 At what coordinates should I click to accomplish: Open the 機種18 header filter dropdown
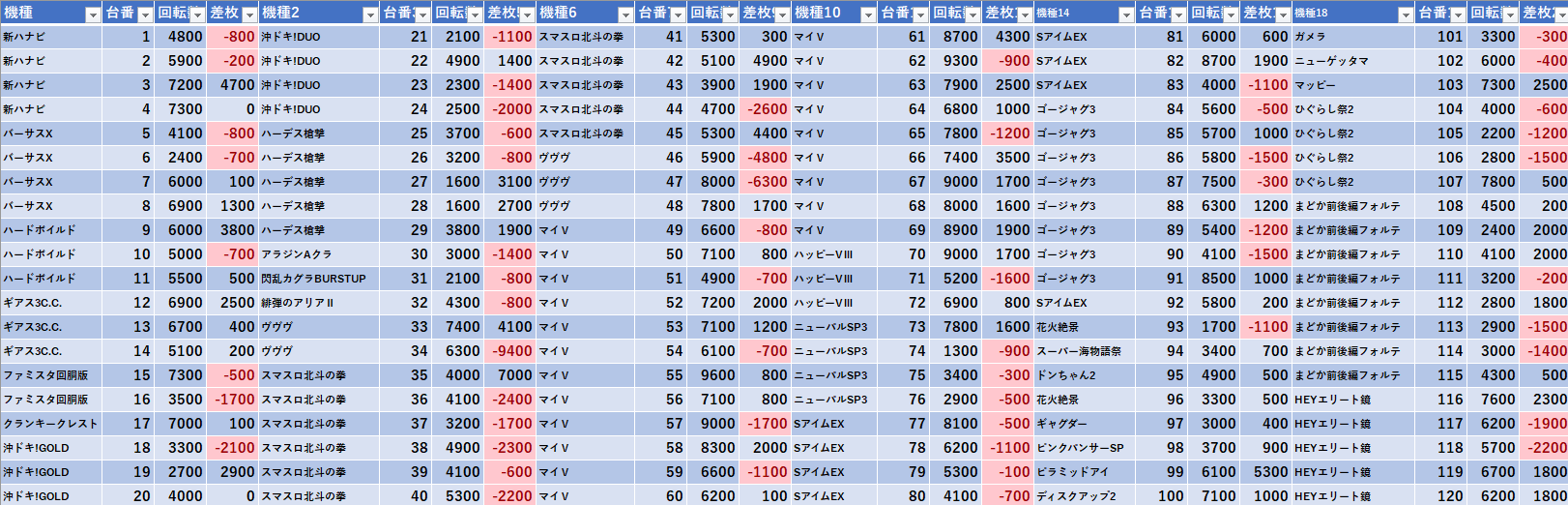1406,15
